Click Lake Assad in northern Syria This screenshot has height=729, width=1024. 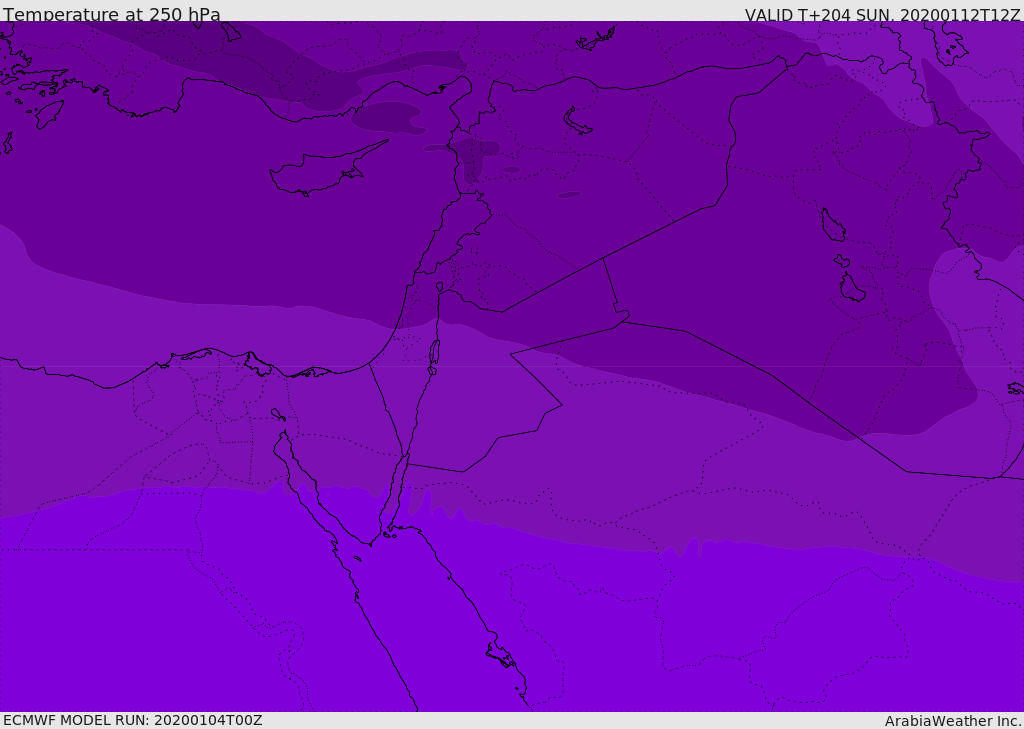pyautogui.click(x=577, y=121)
